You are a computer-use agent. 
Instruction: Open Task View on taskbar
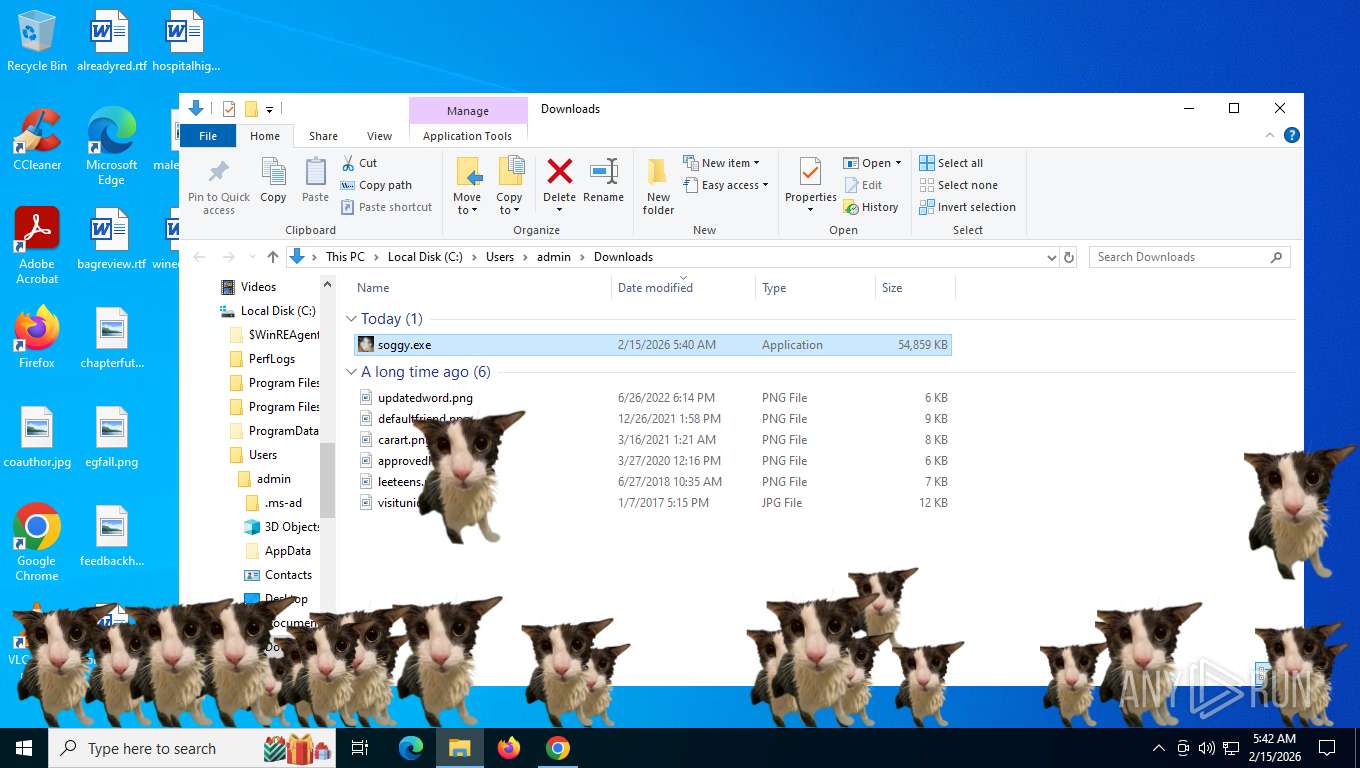point(360,748)
